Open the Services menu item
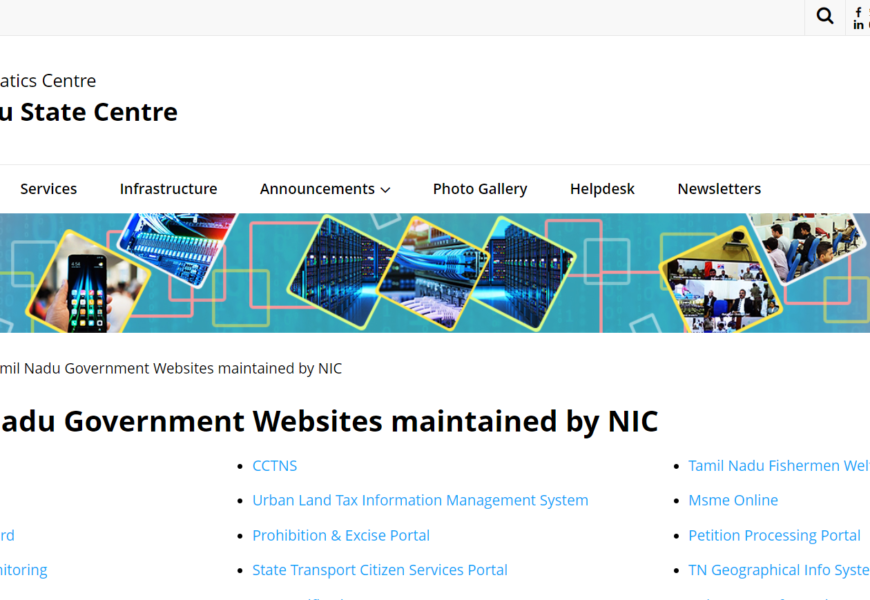This screenshot has width=870, height=600. tap(49, 189)
